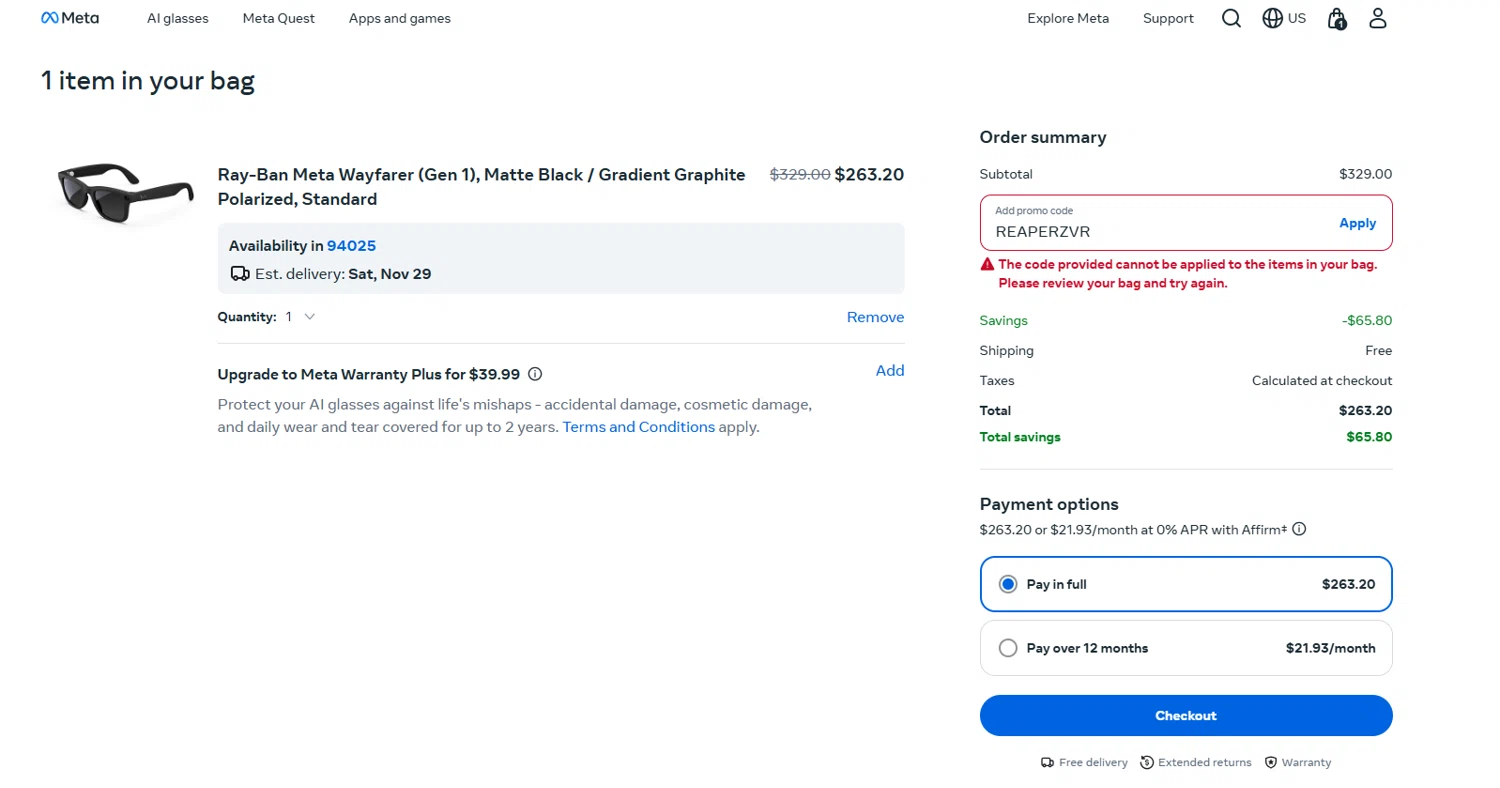The image size is (1500, 788).
Task: Expand the Quantity dropdown
Action: click(300, 316)
